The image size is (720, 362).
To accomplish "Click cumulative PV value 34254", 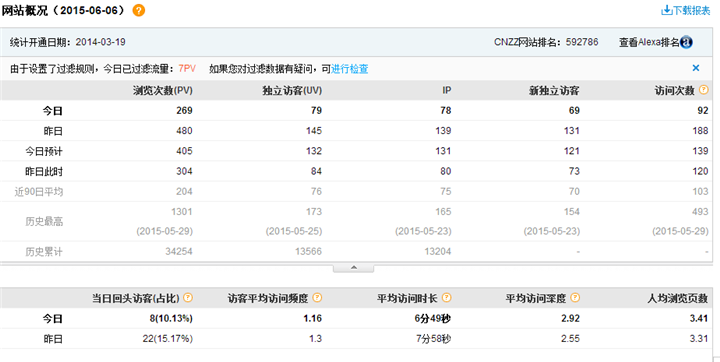I will (x=179, y=252).
